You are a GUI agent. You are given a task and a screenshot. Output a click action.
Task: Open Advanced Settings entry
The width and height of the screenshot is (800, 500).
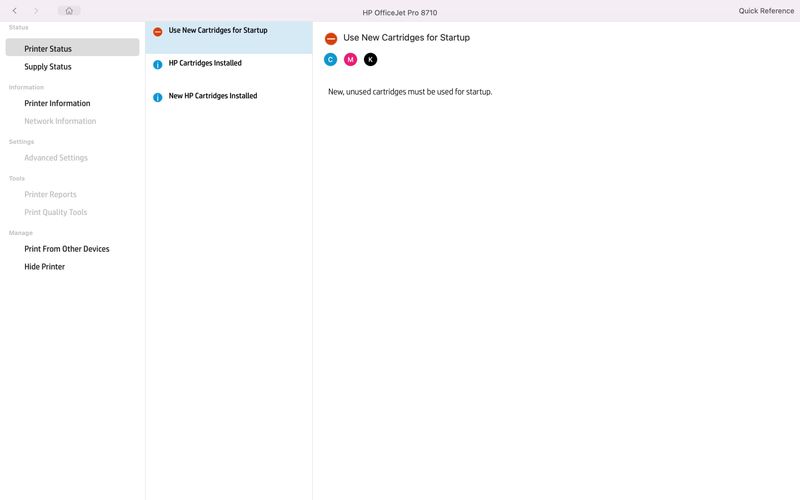coord(56,158)
